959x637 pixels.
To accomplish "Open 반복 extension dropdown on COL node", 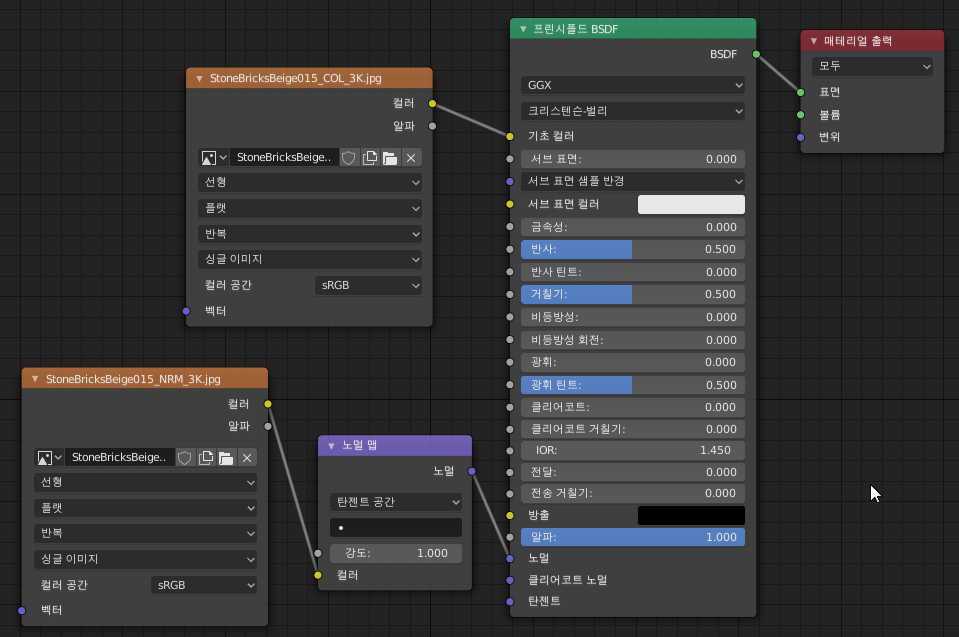I will 310,234.
